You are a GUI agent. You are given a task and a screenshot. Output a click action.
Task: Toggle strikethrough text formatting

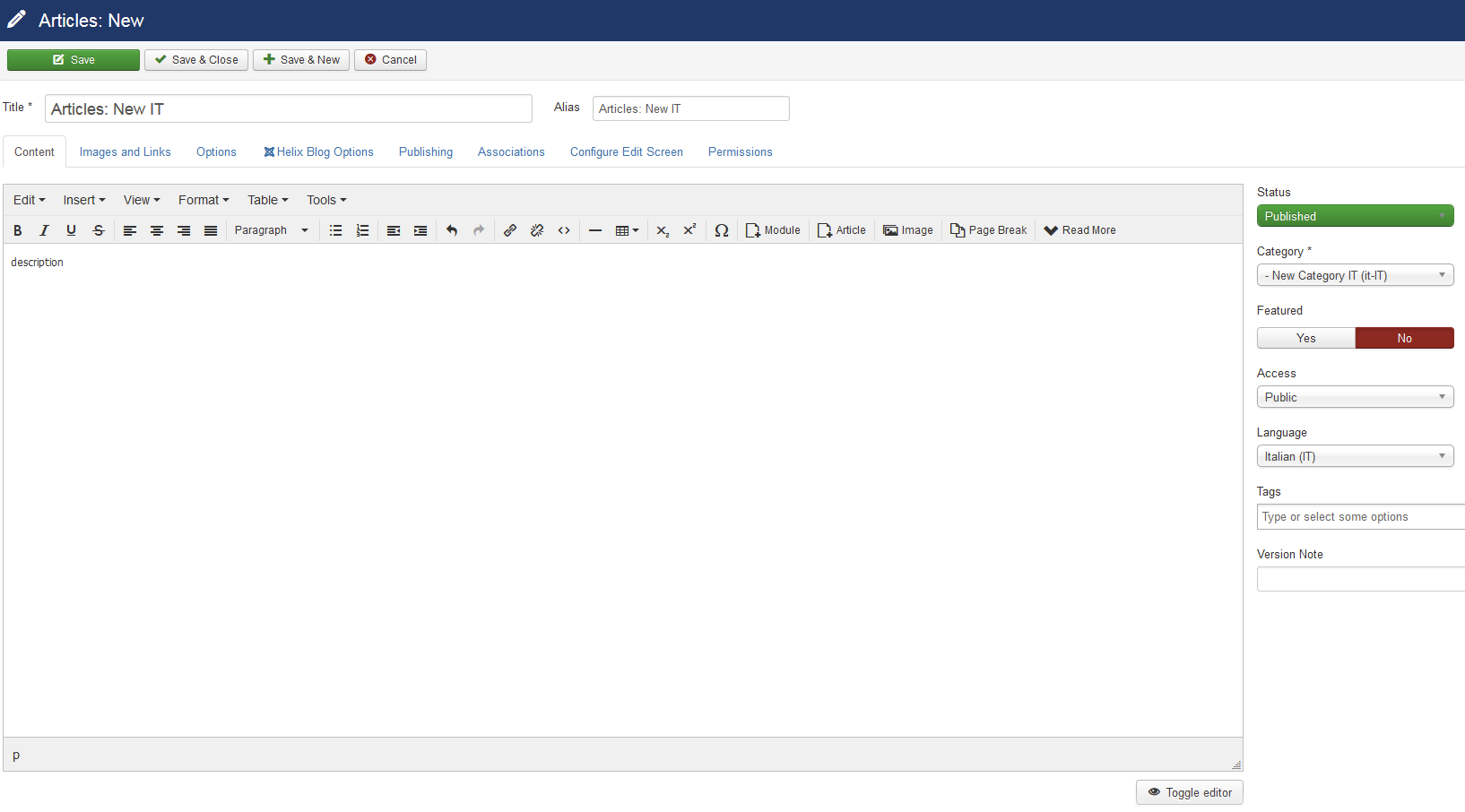click(x=99, y=230)
